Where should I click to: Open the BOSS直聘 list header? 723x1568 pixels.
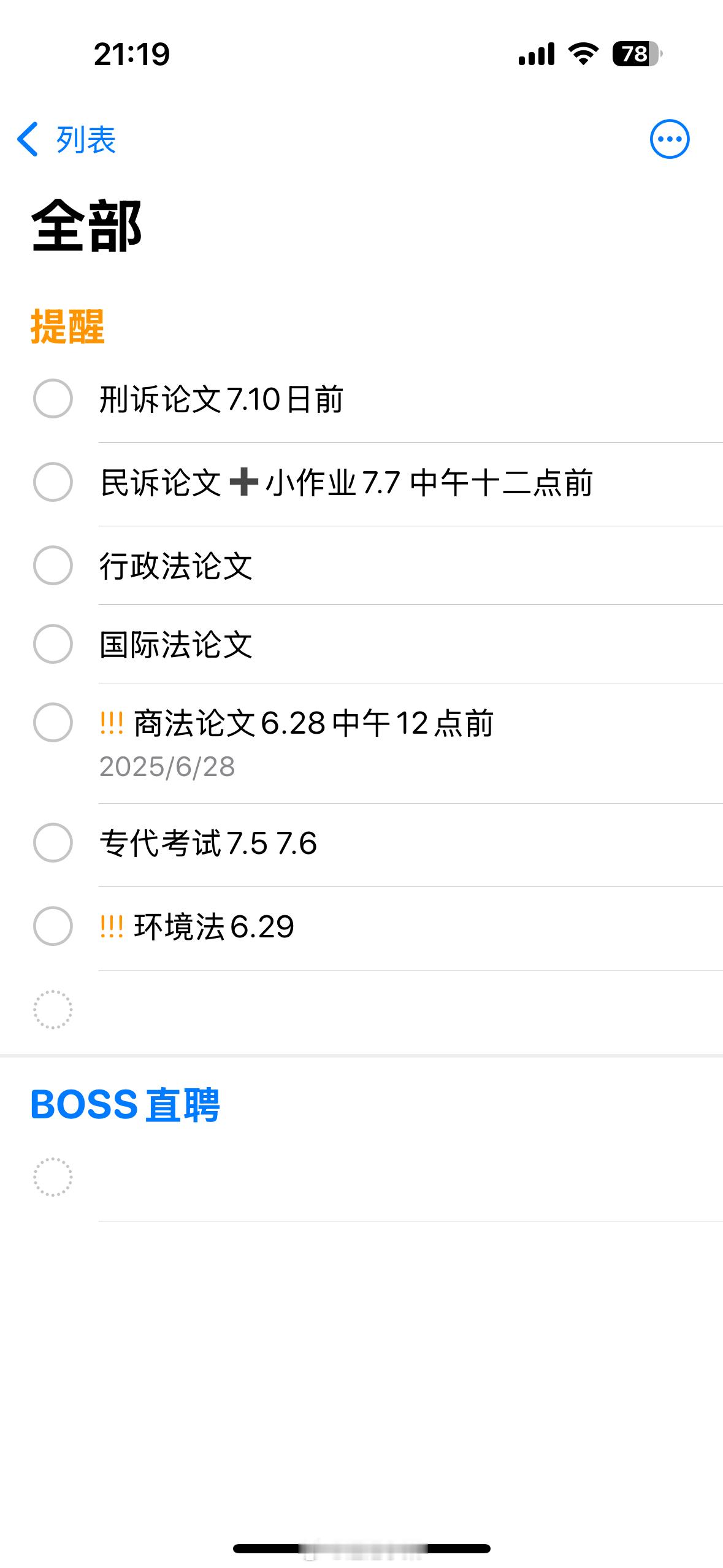(x=125, y=1104)
